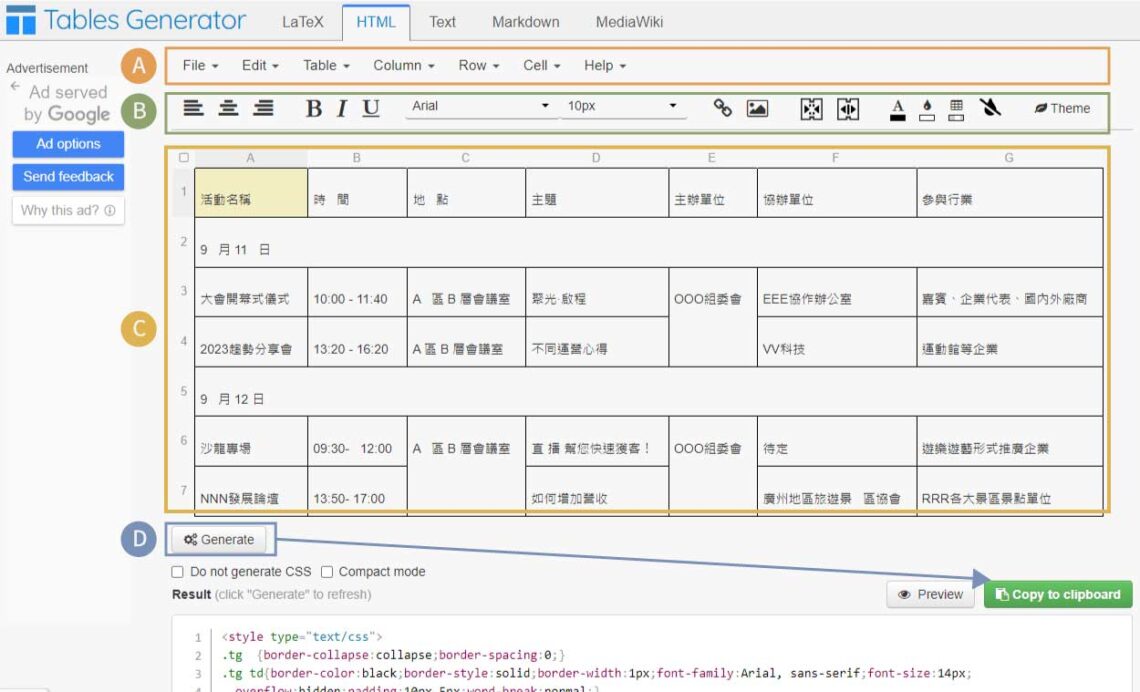This screenshot has width=1140, height=692.
Task: Click the align left icon
Action: point(193,108)
